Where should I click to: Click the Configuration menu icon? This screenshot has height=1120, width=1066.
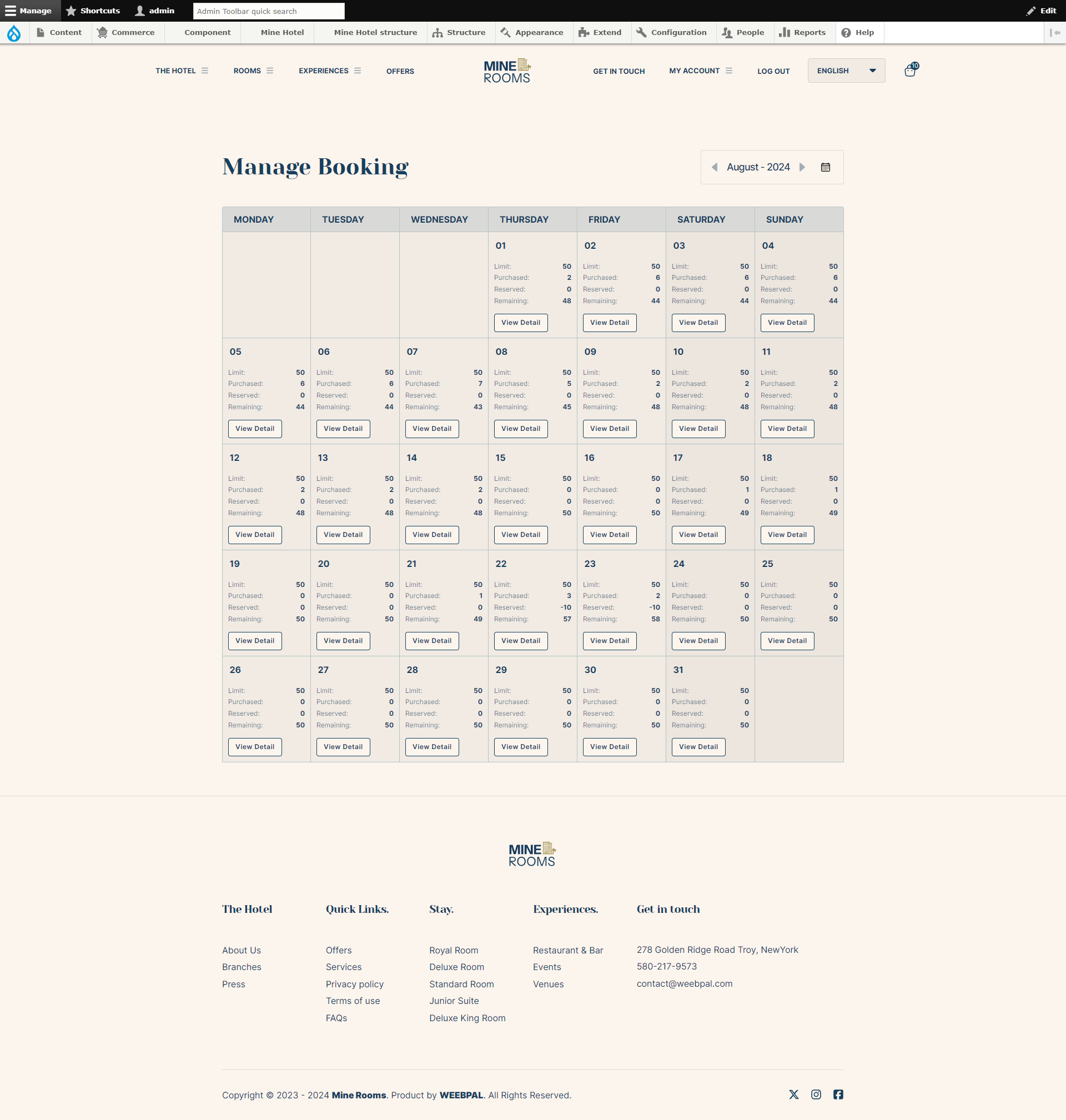639,32
